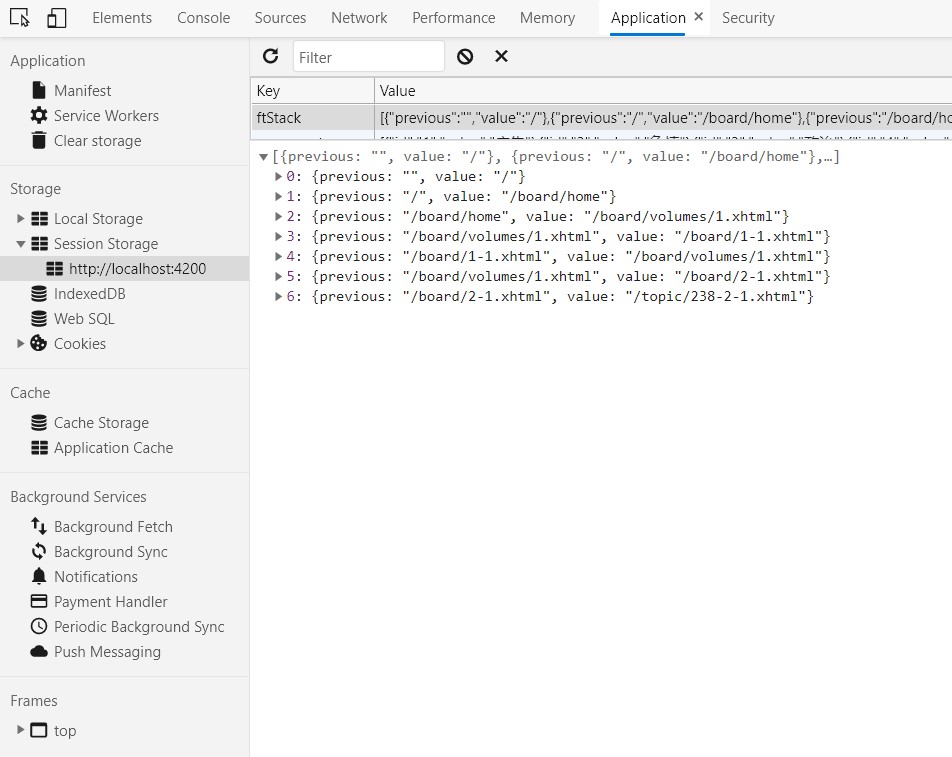Image resolution: width=952 pixels, height=757 pixels.
Task: Expand array item 4 in the preview
Action: pos(278,256)
